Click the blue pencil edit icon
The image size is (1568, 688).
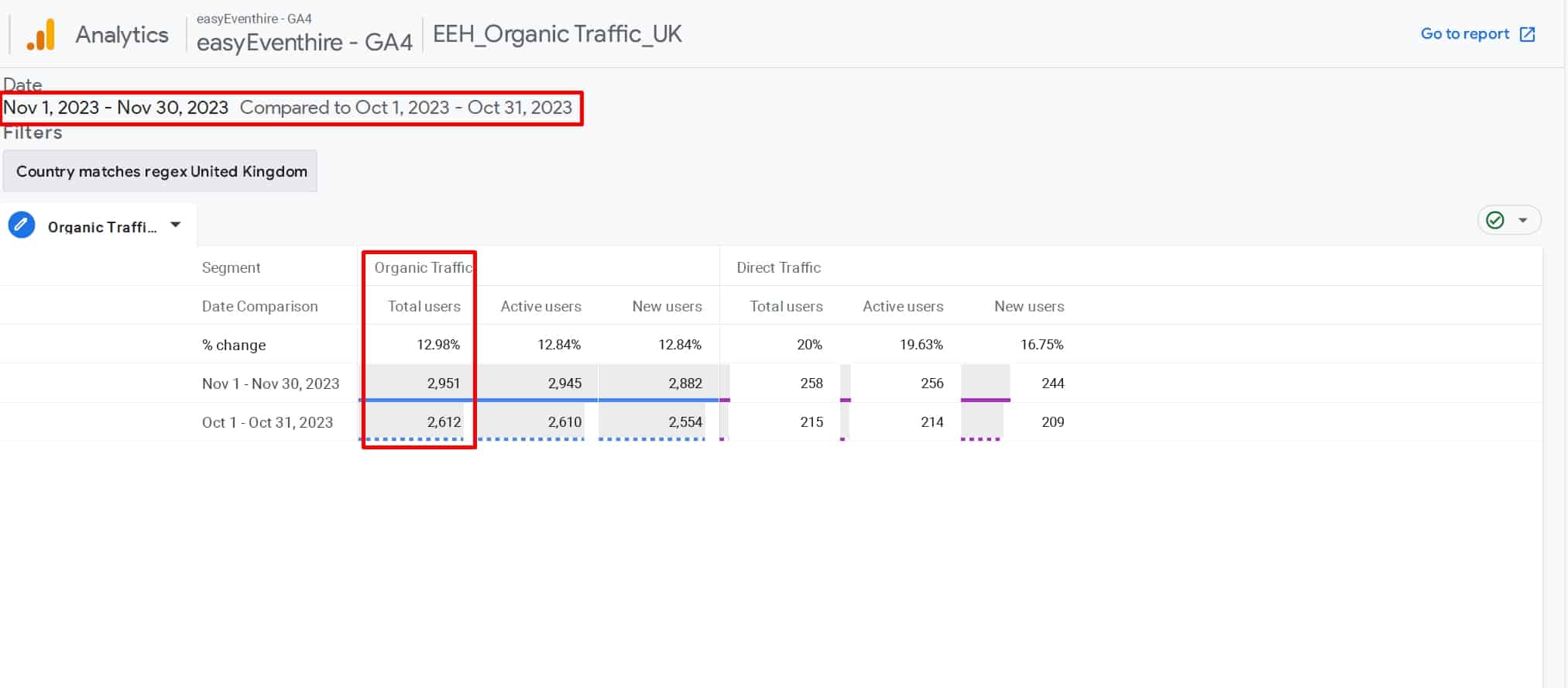22,225
